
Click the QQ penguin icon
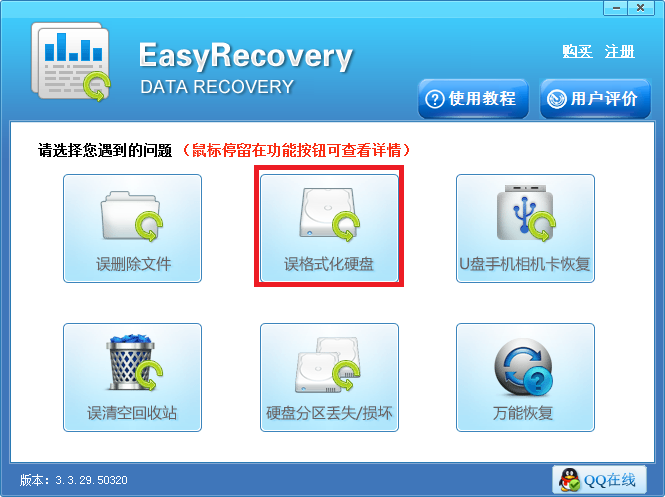click(569, 480)
